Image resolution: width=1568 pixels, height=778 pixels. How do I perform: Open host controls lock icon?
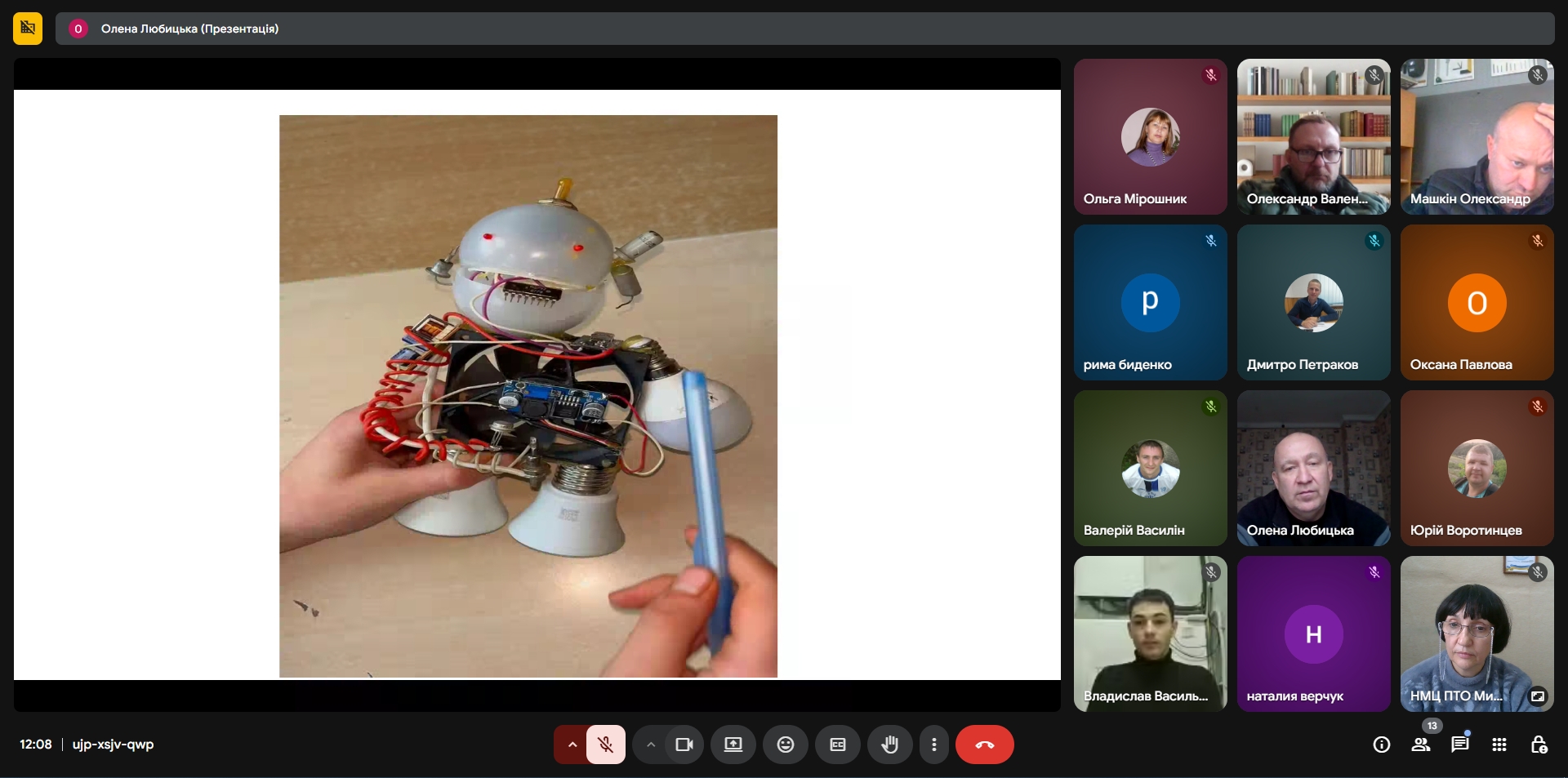pyautogui.click(x=1538, y=745)
